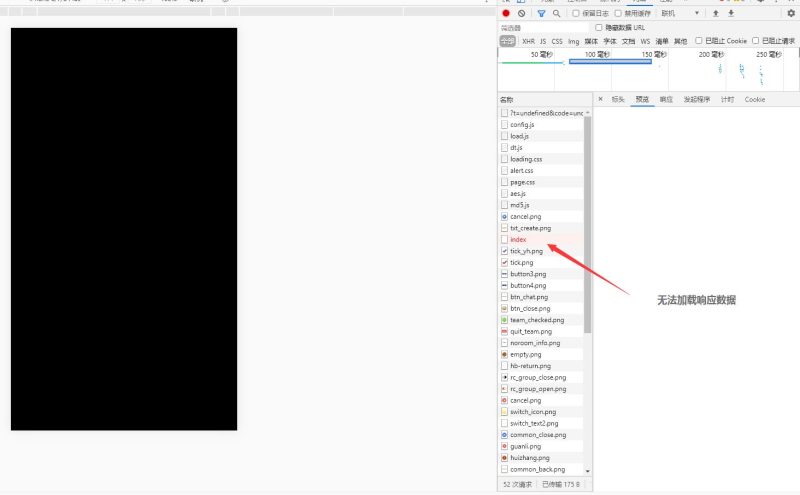The width and height of the screenshot is (800, 495).
Task: Select the common_close.png request
Action: pos(541,435)
